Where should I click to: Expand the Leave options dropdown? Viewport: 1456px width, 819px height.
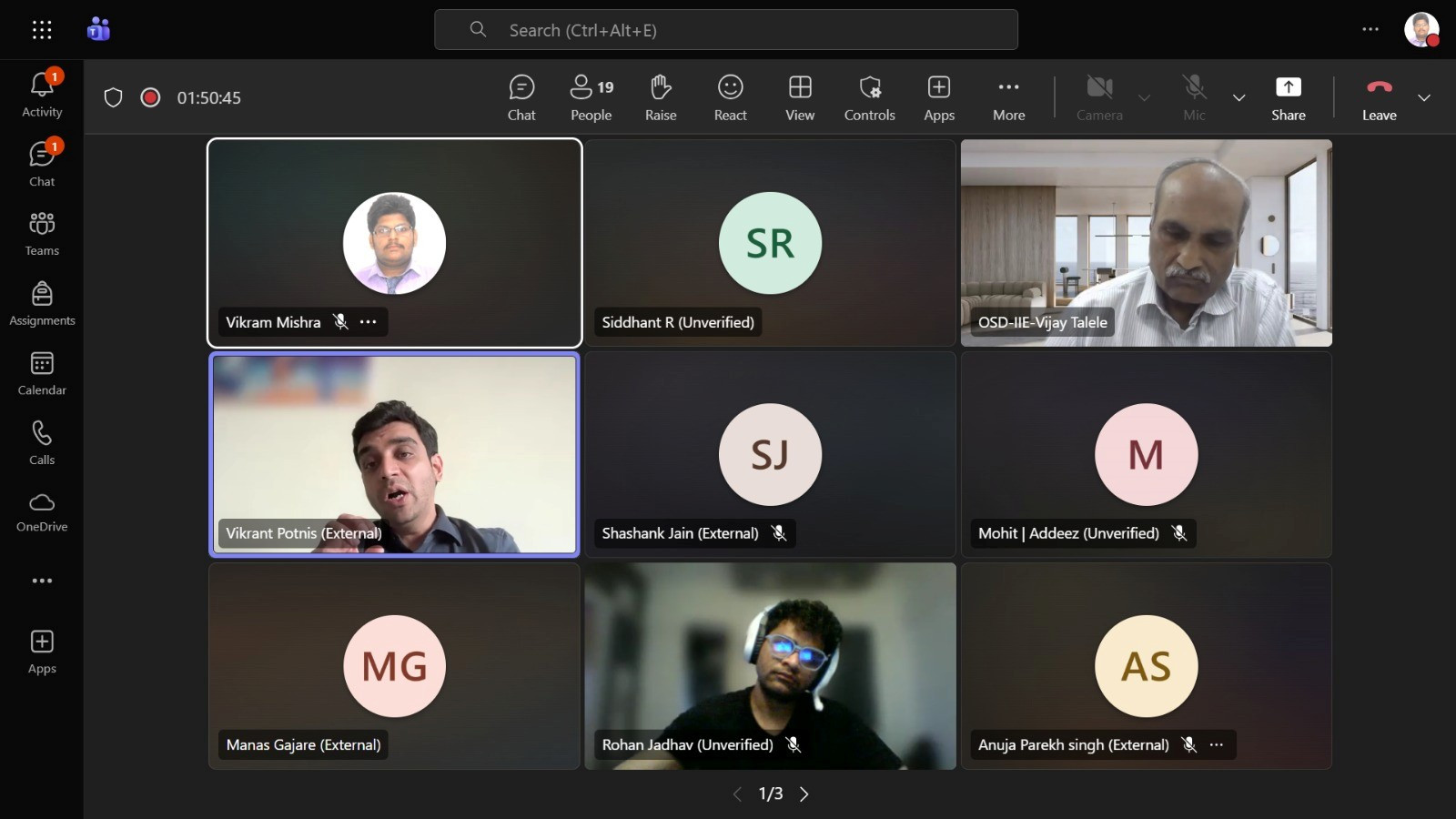[x=1424, y=98]
